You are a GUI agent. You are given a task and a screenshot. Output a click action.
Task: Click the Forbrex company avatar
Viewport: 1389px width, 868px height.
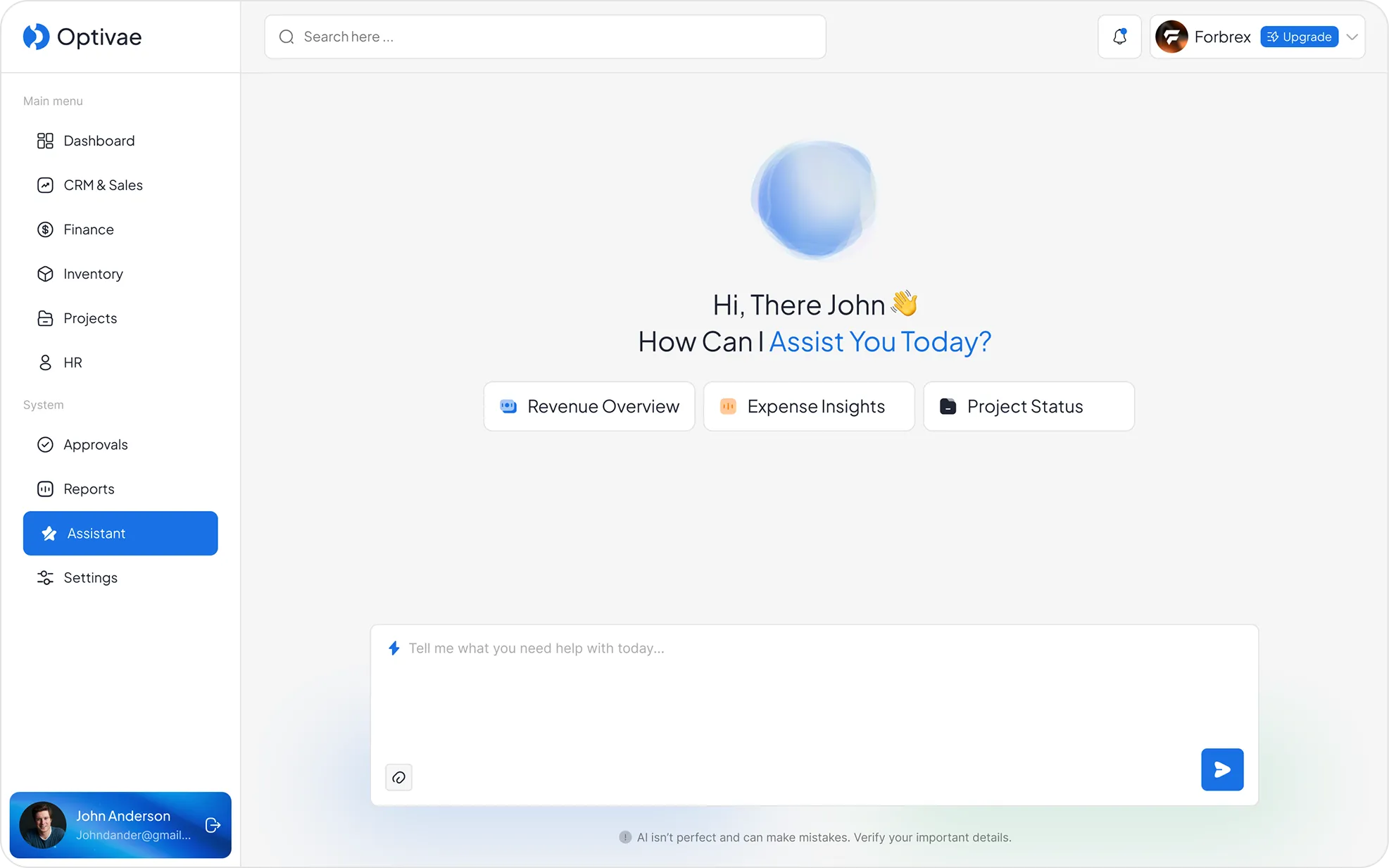(x=1171, y=37)
